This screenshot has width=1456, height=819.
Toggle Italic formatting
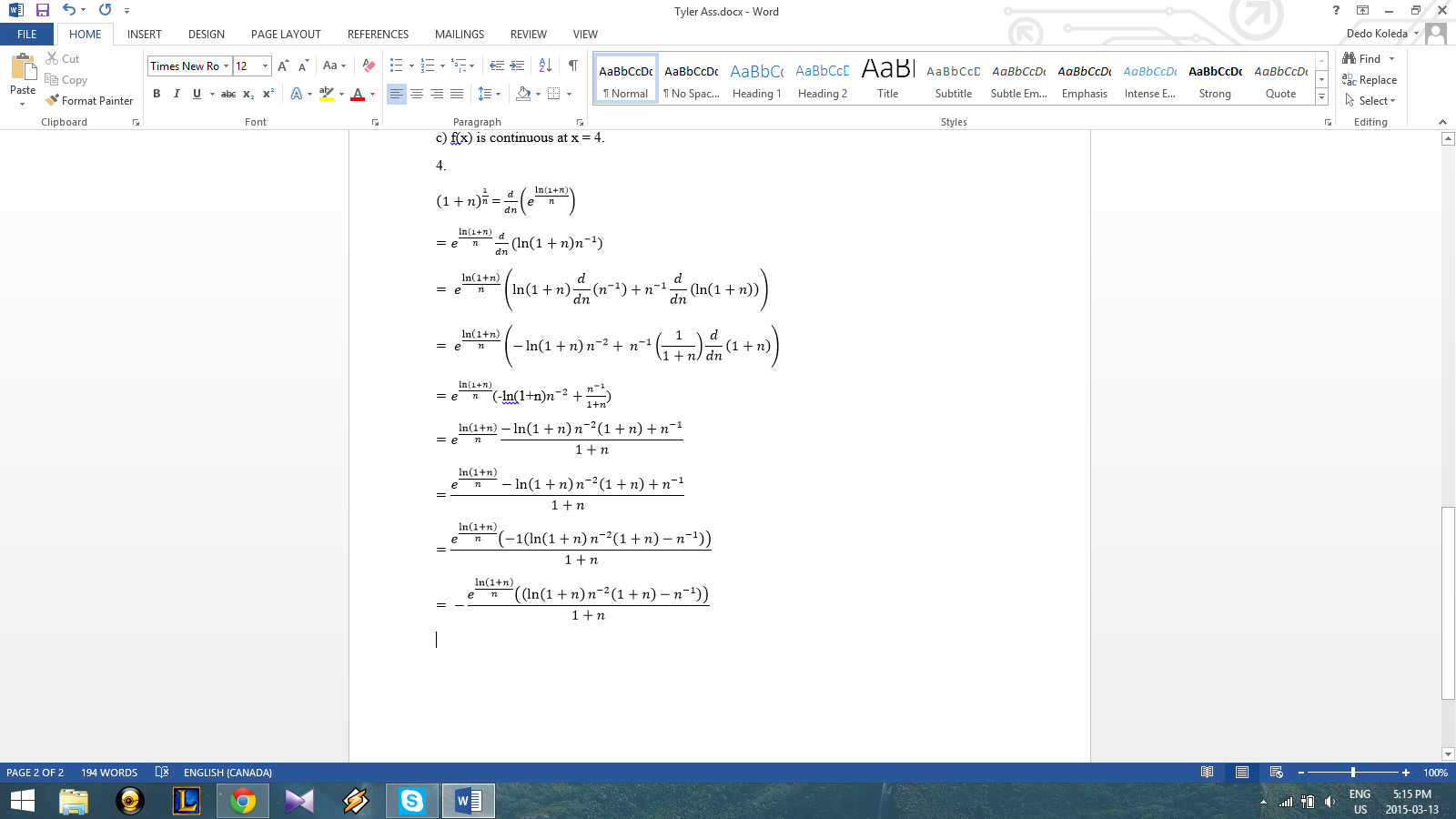click(x=177, y=94)
